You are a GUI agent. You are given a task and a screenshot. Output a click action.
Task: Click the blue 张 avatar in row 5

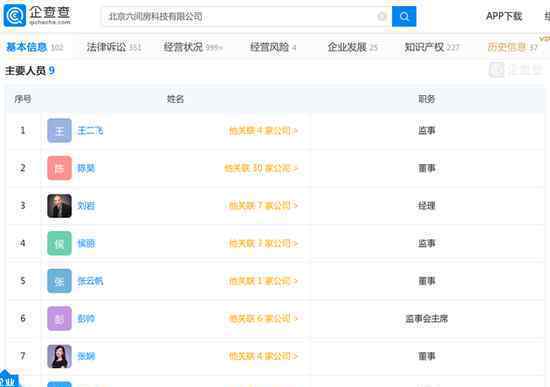click(59, 281)
